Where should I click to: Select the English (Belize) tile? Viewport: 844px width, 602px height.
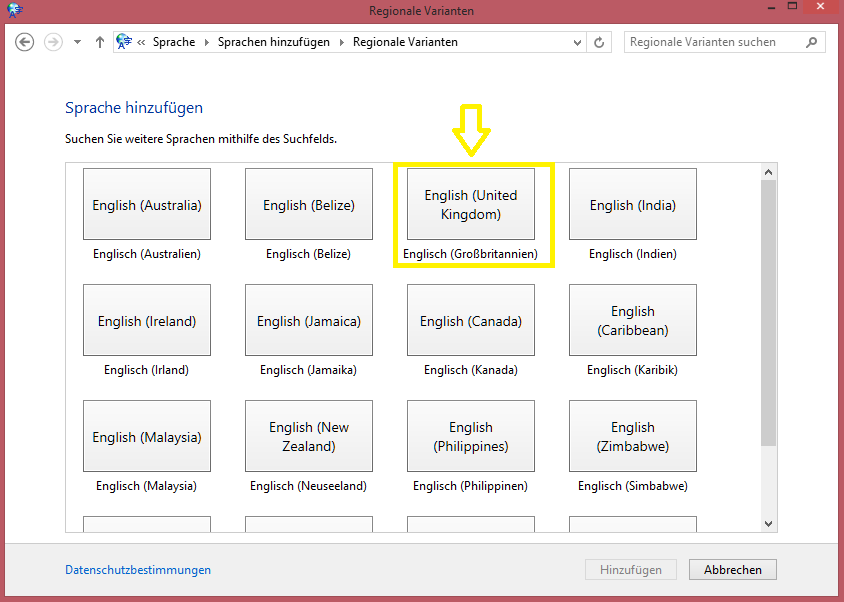tap(309, 204)
